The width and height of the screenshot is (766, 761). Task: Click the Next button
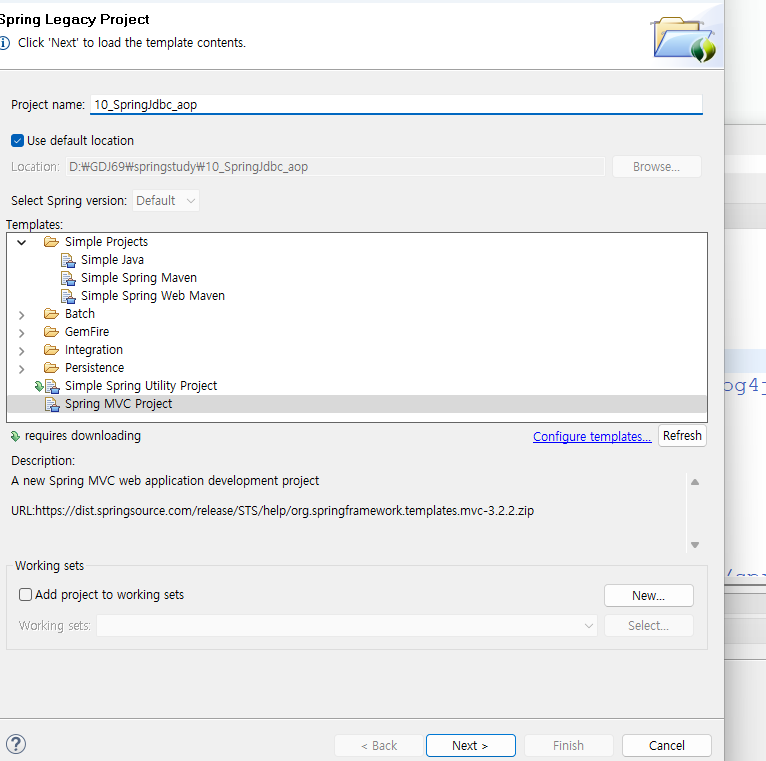tap(470, 745)
